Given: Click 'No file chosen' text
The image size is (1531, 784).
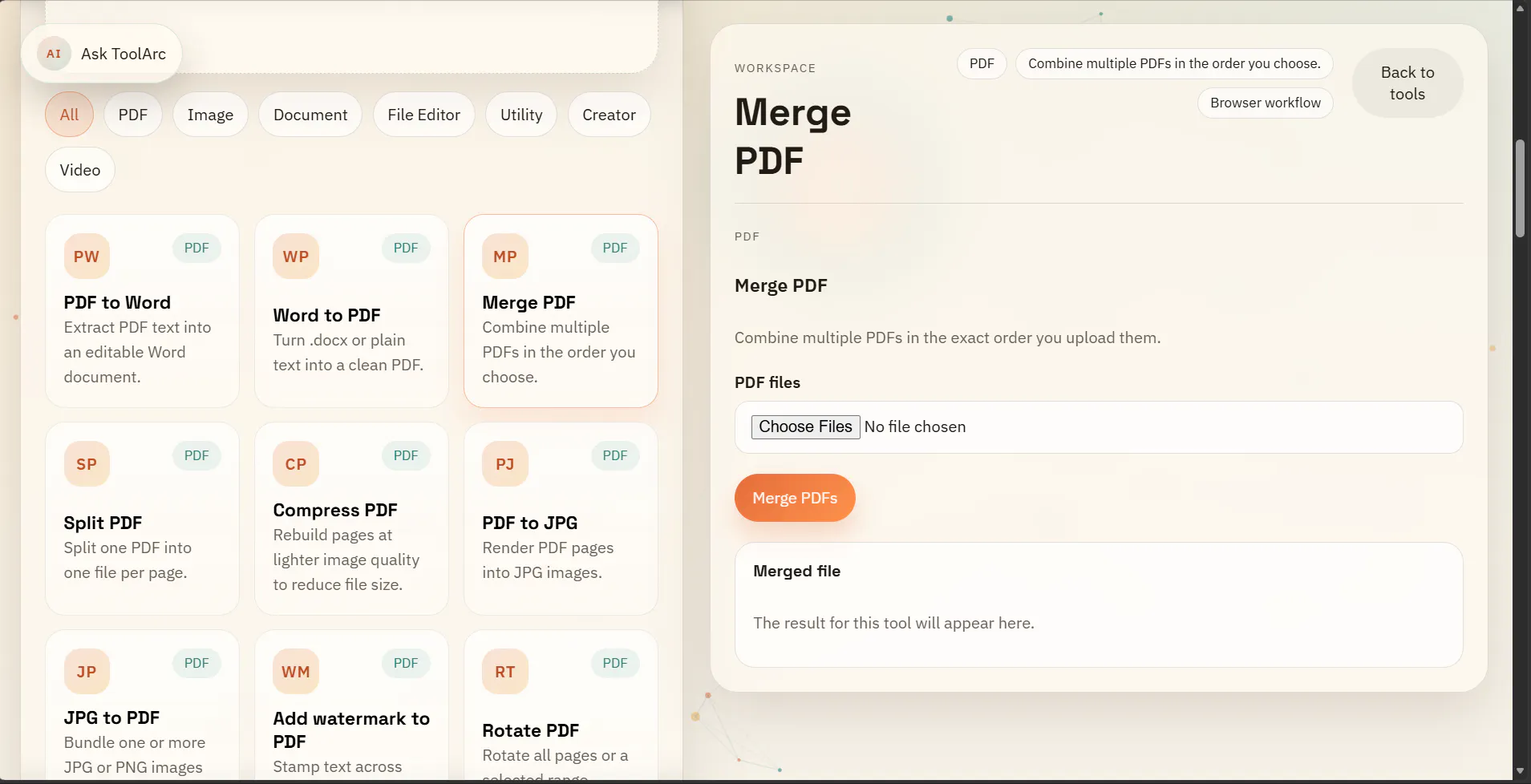Looking at the screenshot, I should (x=915, y=426).
